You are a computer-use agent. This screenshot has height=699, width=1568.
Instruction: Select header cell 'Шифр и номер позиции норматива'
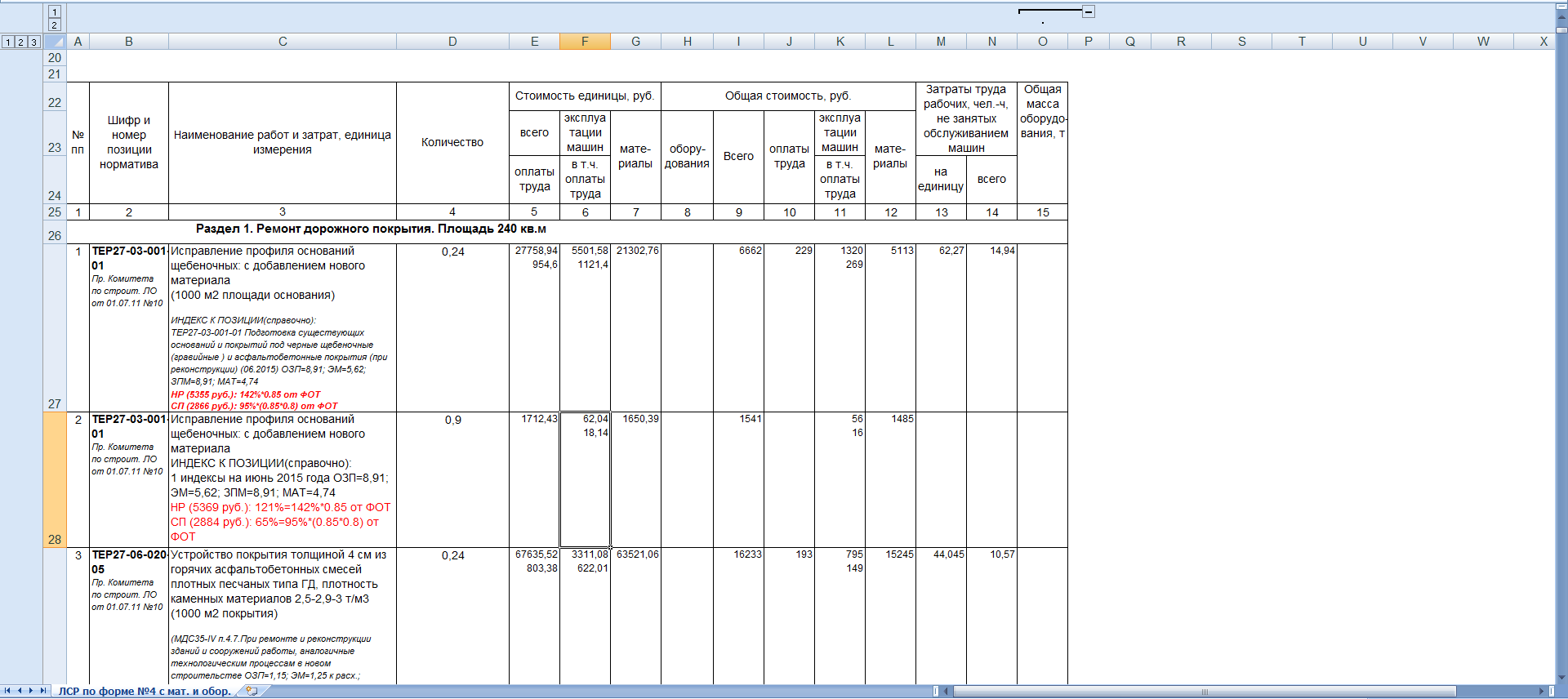click(129, 143)
